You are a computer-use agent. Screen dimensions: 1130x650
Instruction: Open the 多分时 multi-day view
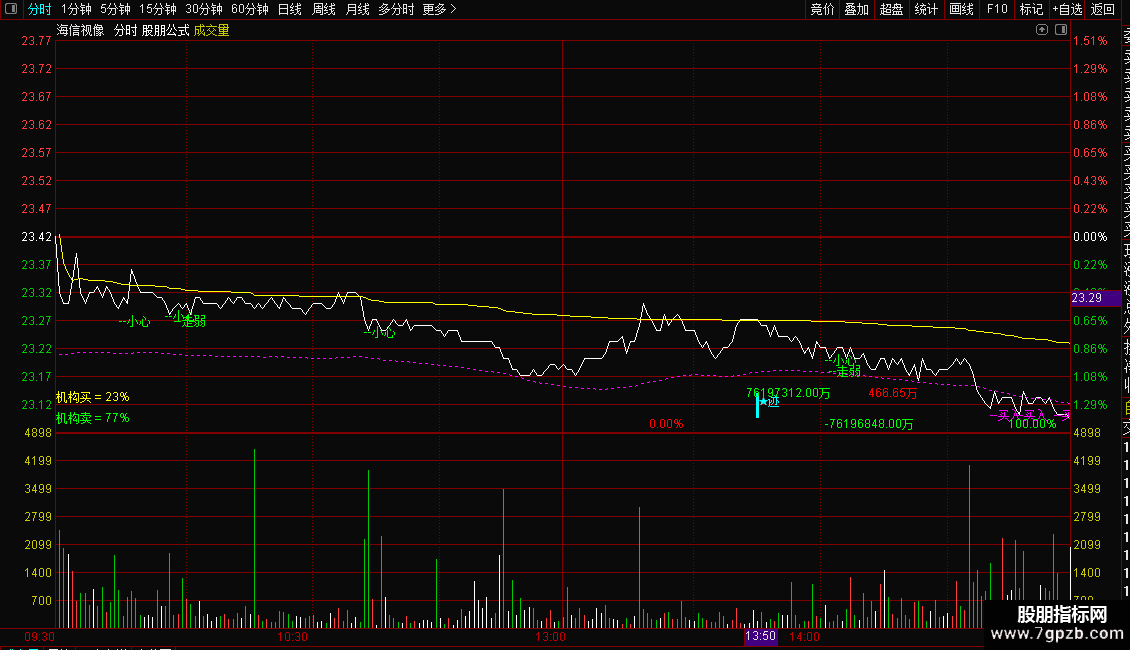396,9
